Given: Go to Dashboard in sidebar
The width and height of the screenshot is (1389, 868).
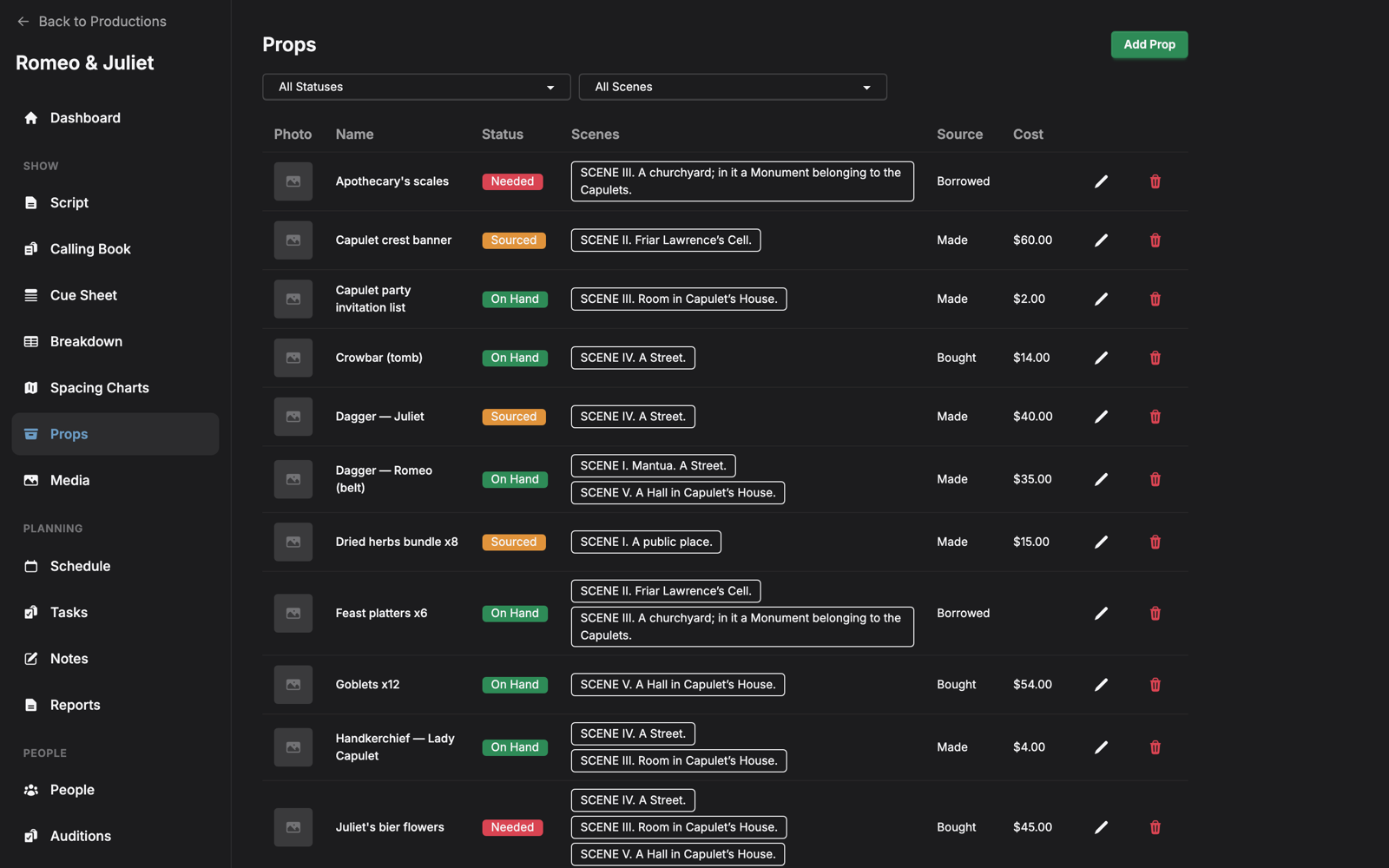Looking at the screenshot, I should pos(115,118).
